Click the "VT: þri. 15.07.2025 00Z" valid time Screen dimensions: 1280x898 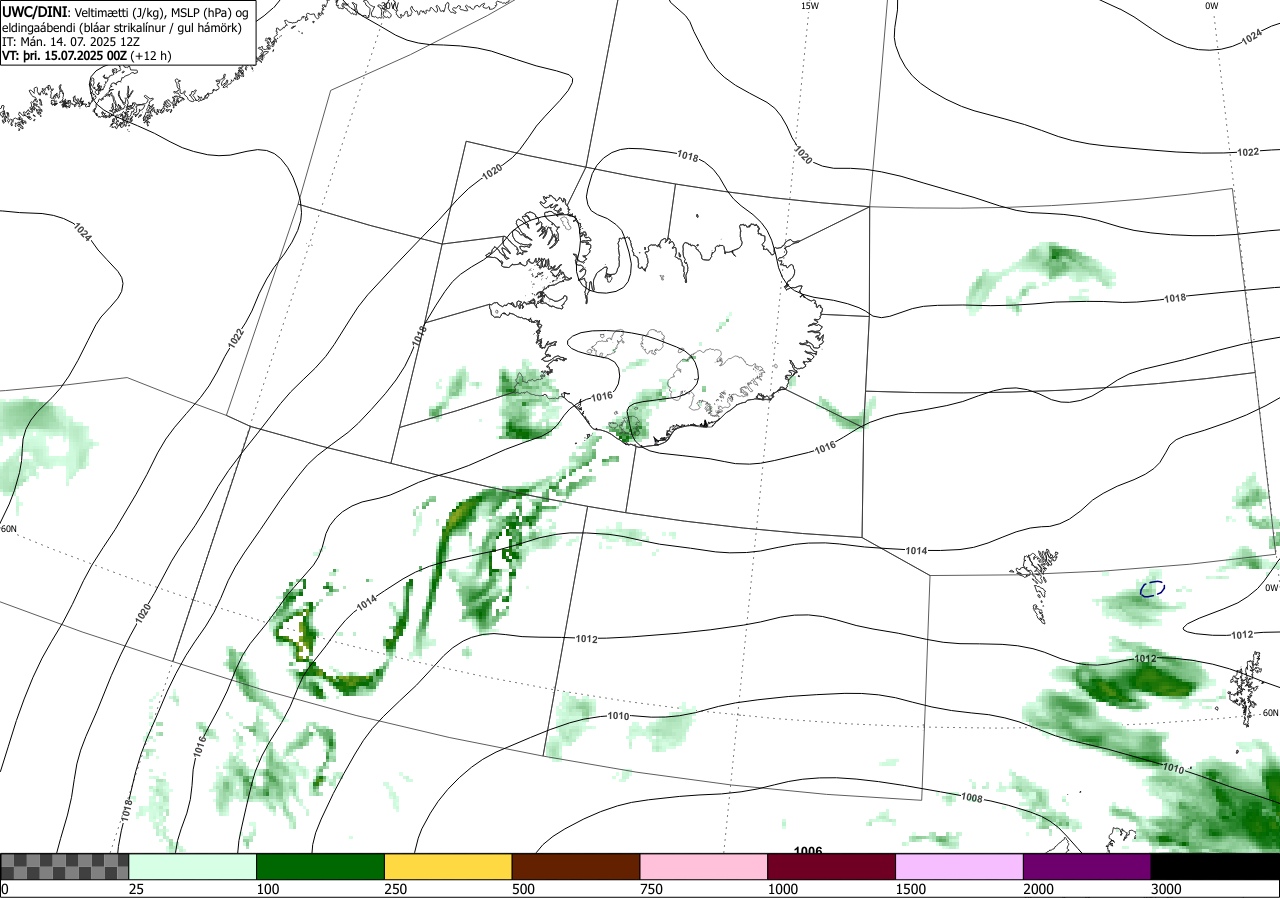tap(64, 56)
